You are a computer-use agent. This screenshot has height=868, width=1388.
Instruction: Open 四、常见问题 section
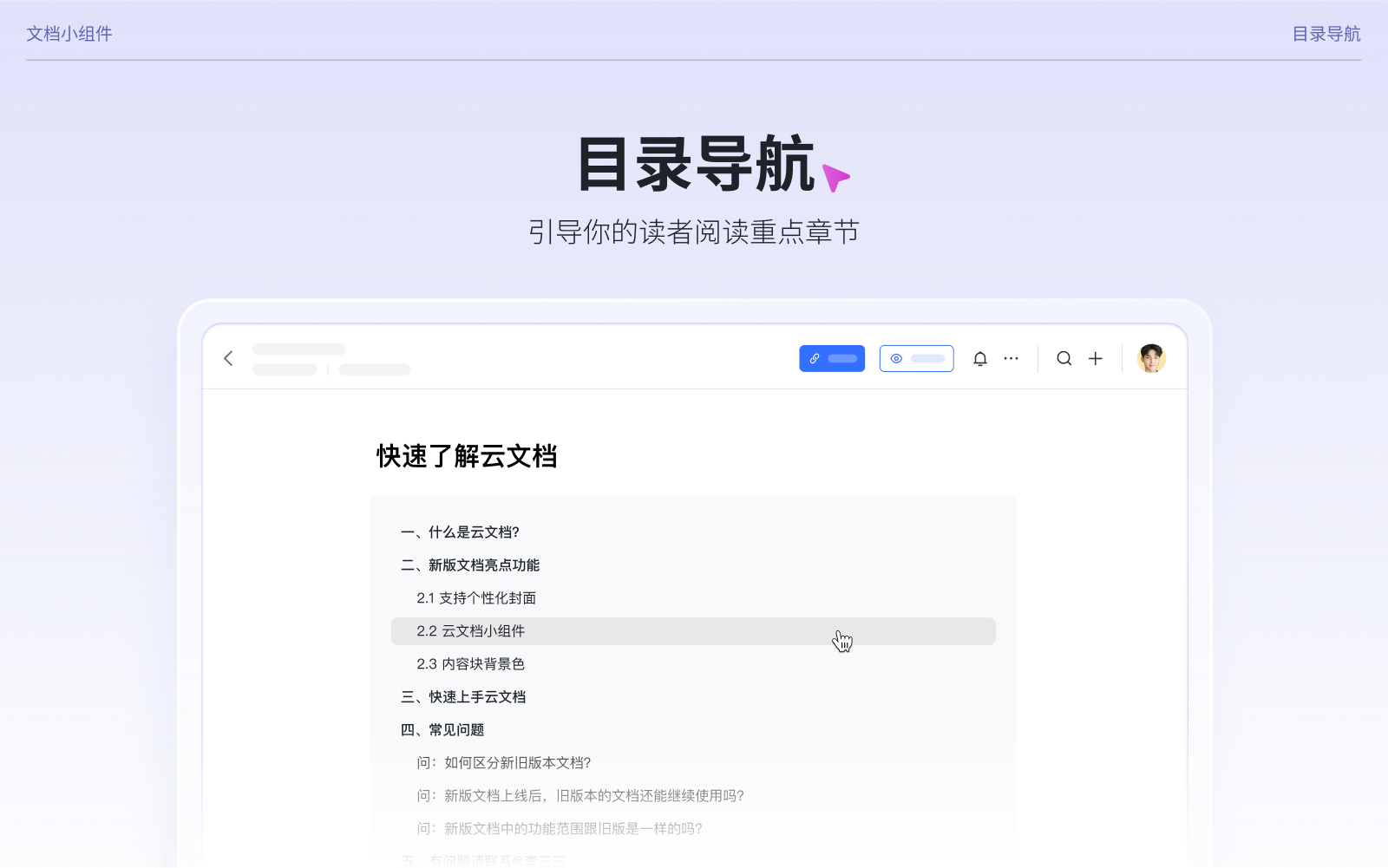coord(442,730)
